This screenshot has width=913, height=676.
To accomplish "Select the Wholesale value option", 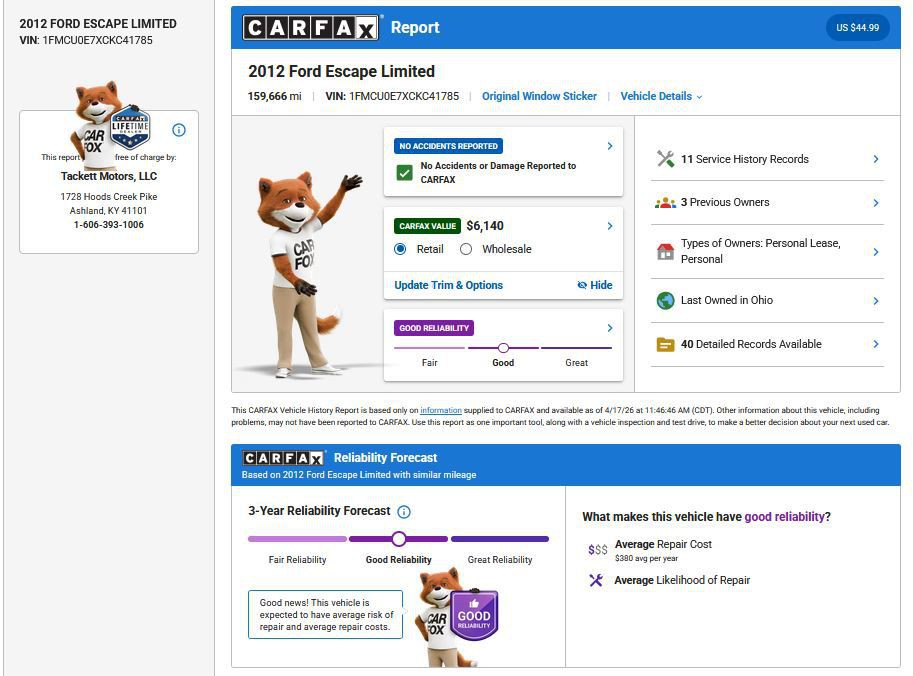I will [466, 249].
